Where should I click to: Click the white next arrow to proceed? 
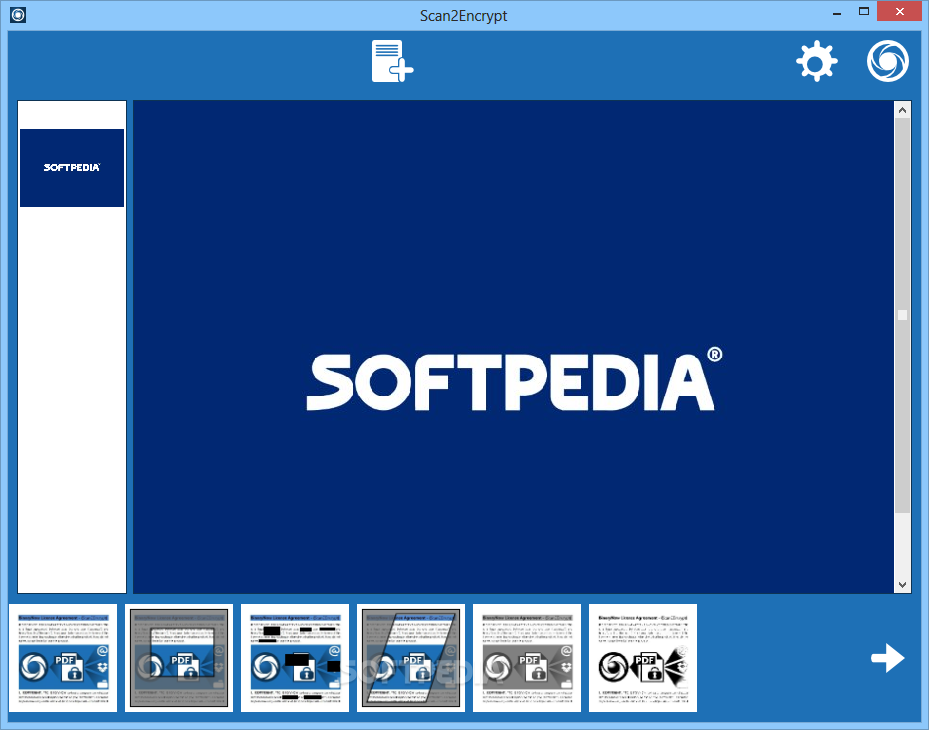(888, 658)
